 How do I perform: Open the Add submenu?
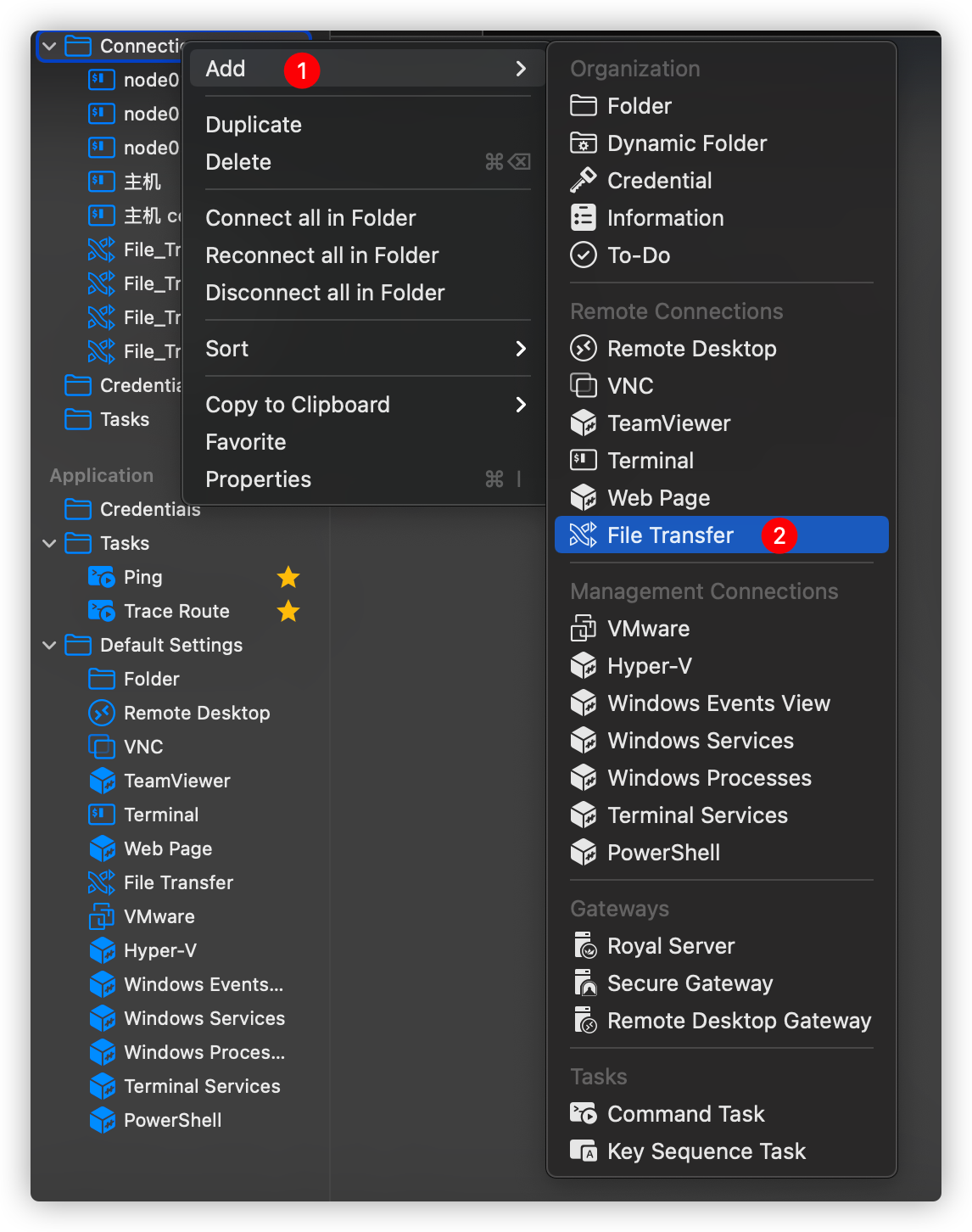[367, 69]
